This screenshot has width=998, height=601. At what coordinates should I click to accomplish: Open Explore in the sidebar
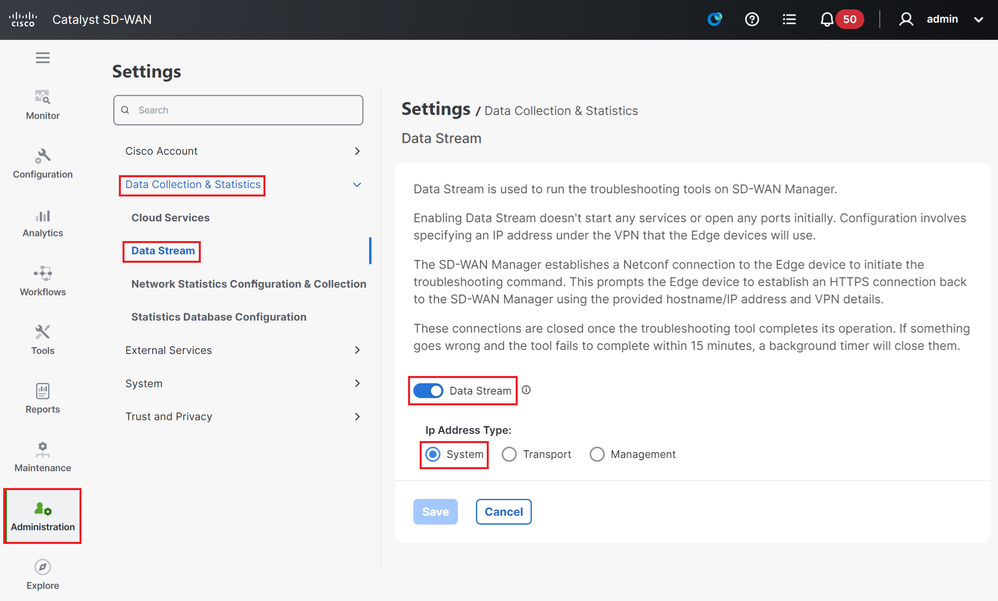[43, 575]
